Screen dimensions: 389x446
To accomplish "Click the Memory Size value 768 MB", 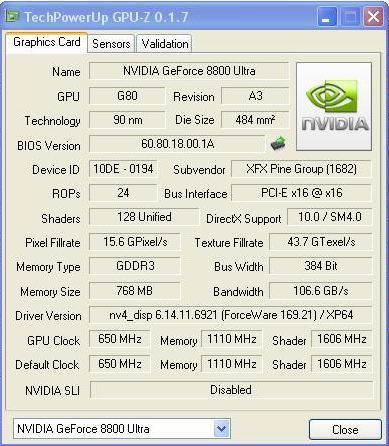I will point(135,291).
